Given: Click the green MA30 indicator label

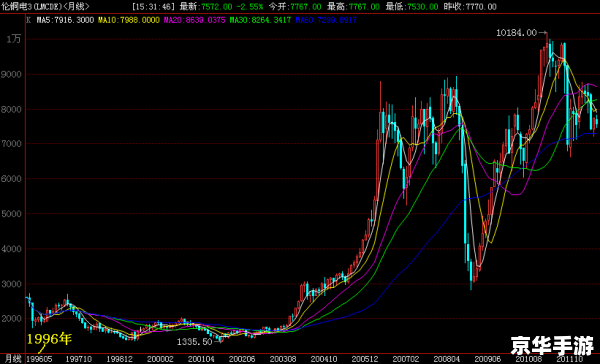Looking at the screenshot, I should click(x=260, y=20).
